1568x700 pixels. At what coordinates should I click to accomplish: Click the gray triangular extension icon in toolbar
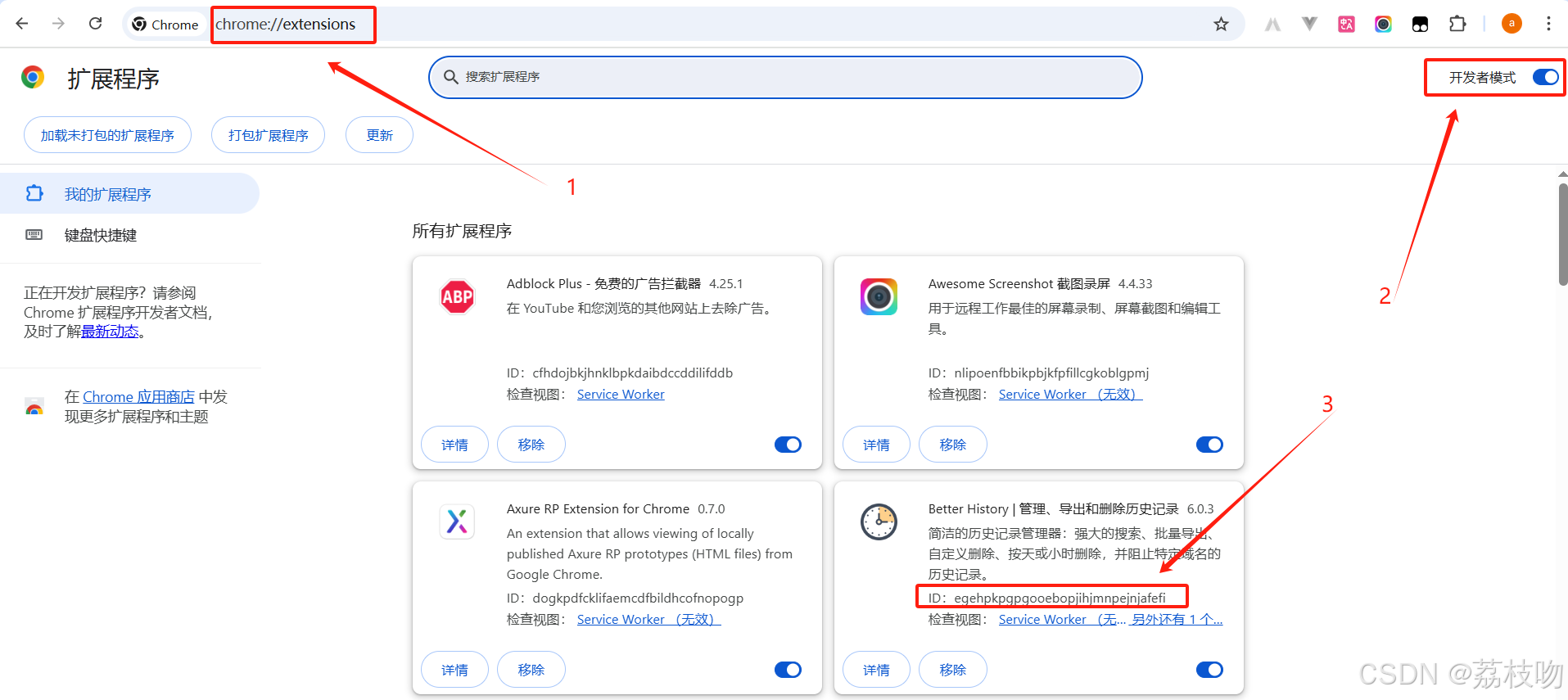(x=1272, y=25)
